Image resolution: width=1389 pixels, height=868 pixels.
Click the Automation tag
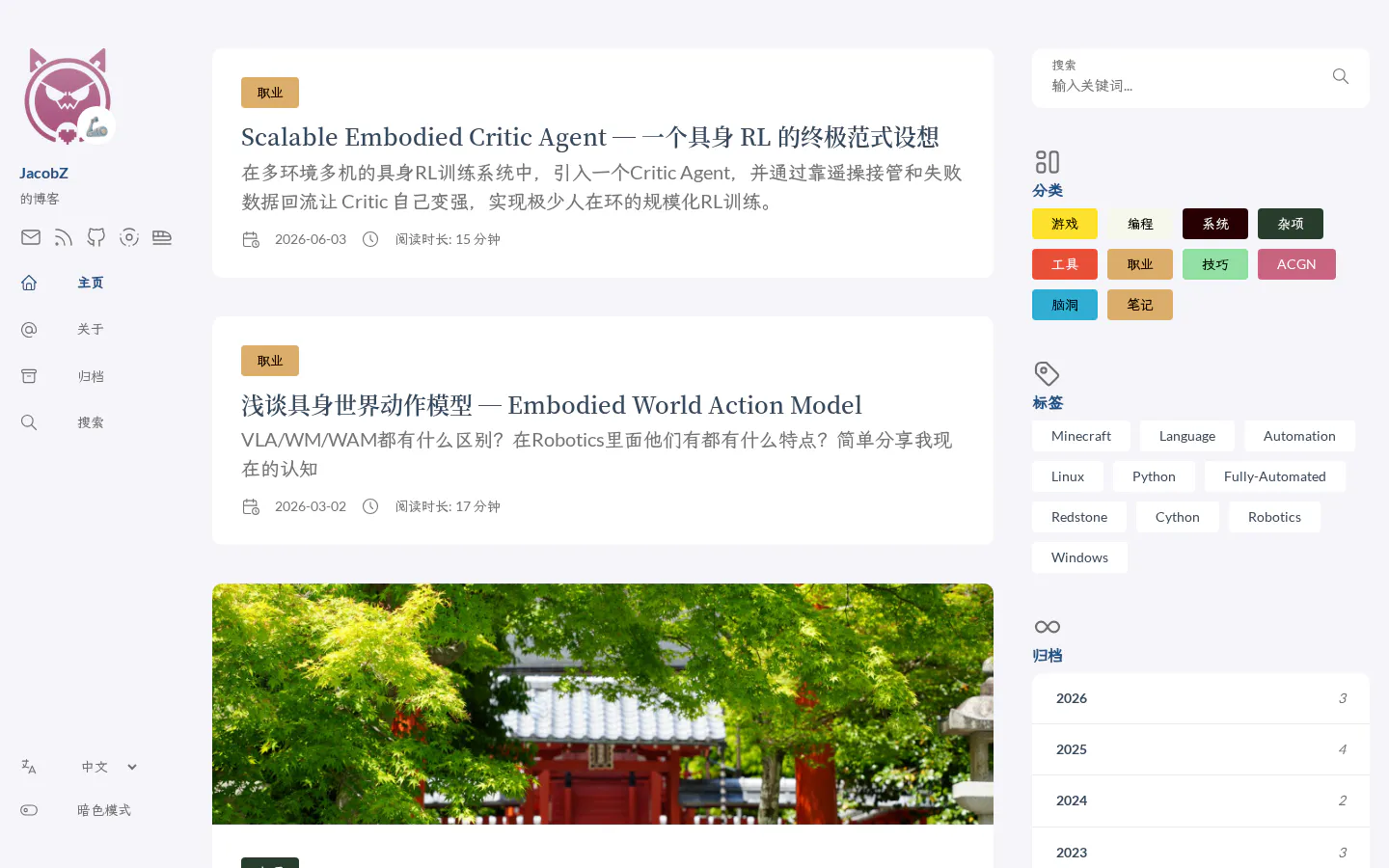(x=1299, y=436)
